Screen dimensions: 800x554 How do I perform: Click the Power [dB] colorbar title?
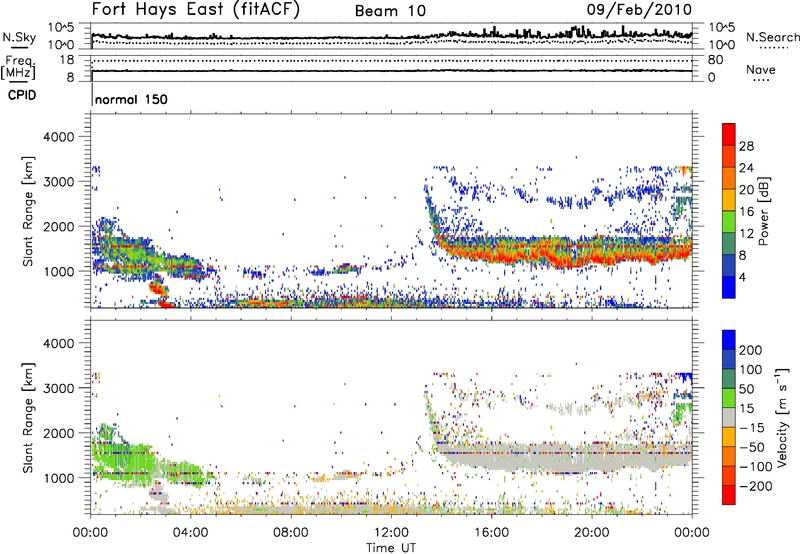point(764,211)
